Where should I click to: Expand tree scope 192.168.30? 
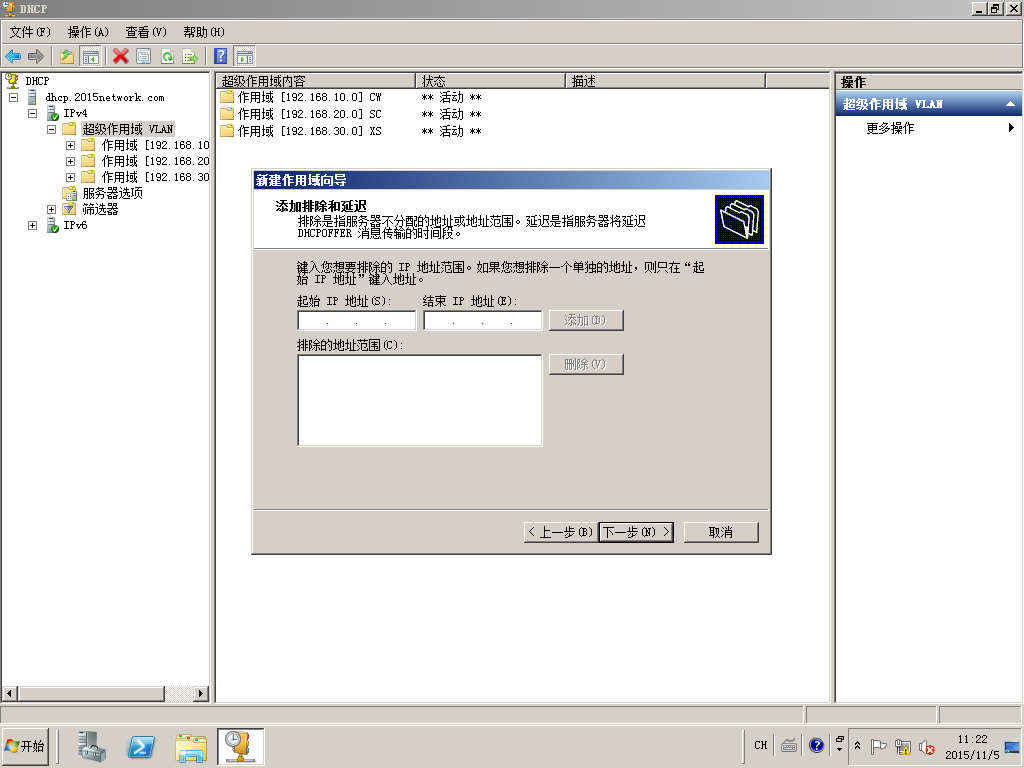[71, 178]
